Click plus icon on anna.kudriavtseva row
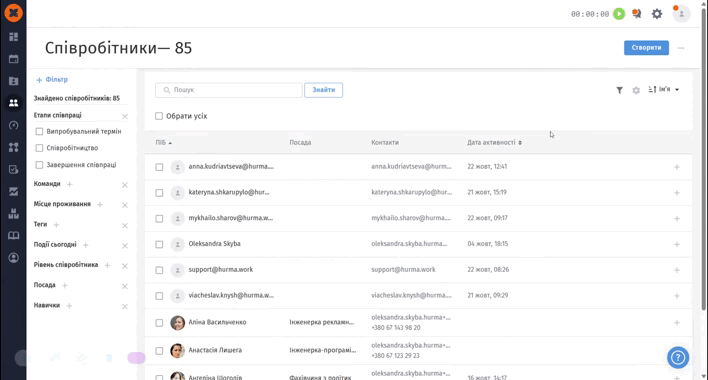This screenshot has height=380, width=708. click(x=676, y=167)
